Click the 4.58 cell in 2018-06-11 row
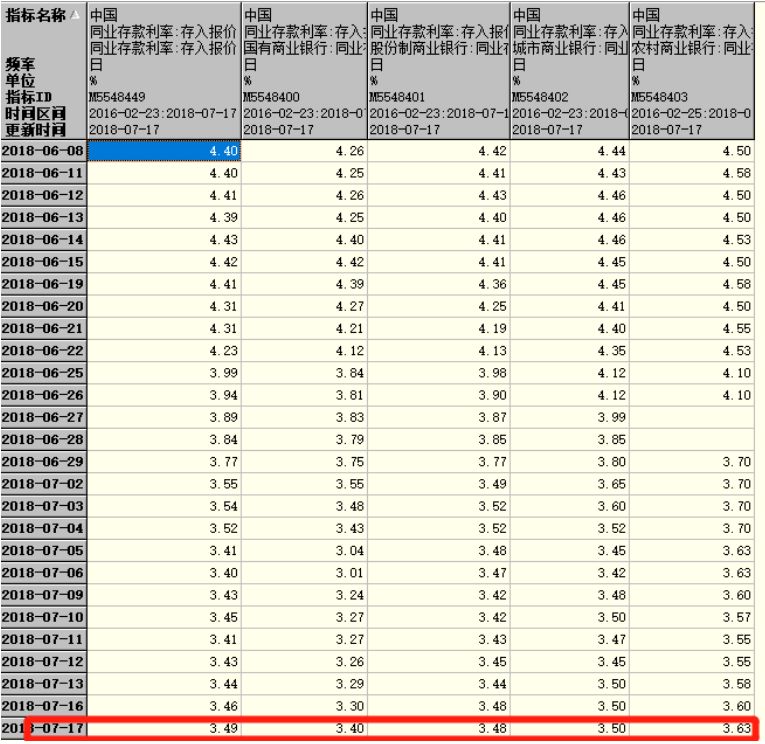Viewport: 765px width, 744px height. pyautogui.click(x=692, y=173)
